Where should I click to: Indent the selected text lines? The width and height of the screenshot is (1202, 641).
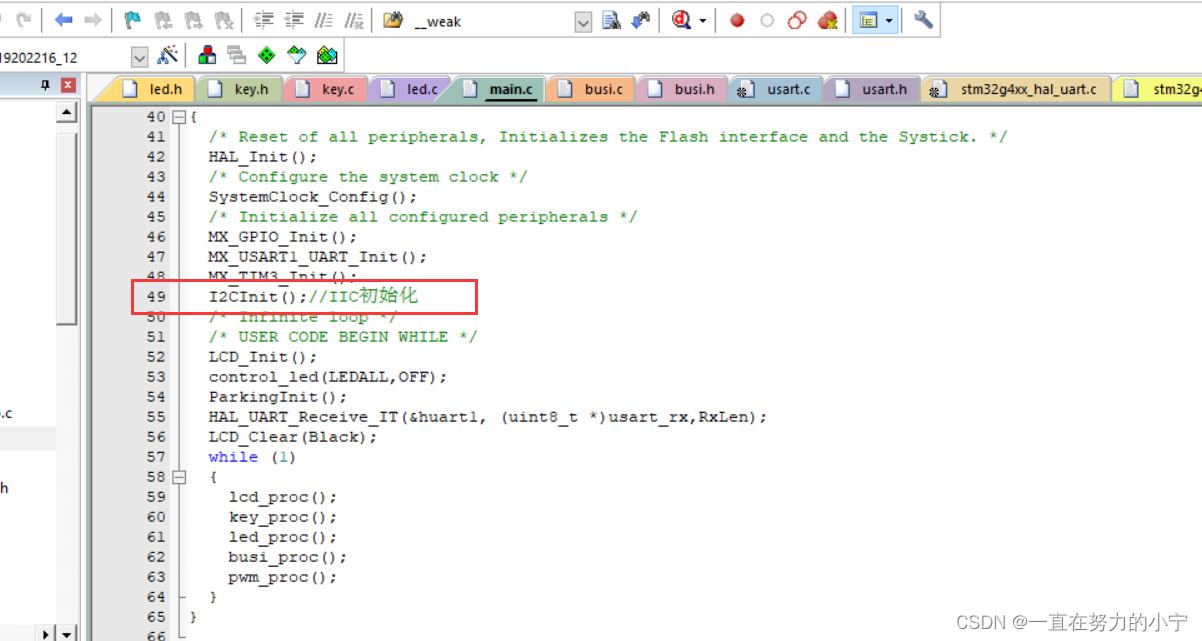[264, 19]
